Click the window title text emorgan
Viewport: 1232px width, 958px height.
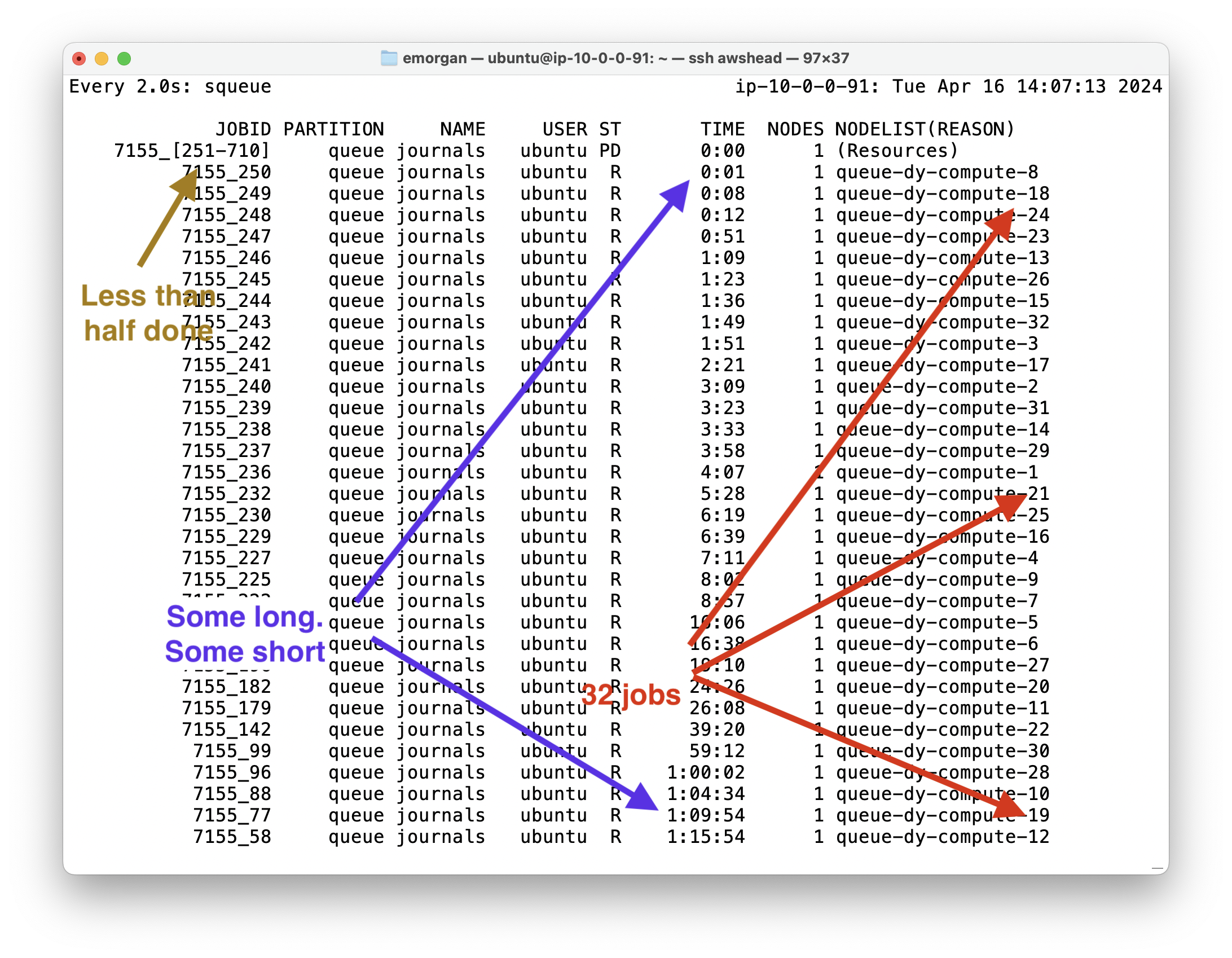click(434, 58)
